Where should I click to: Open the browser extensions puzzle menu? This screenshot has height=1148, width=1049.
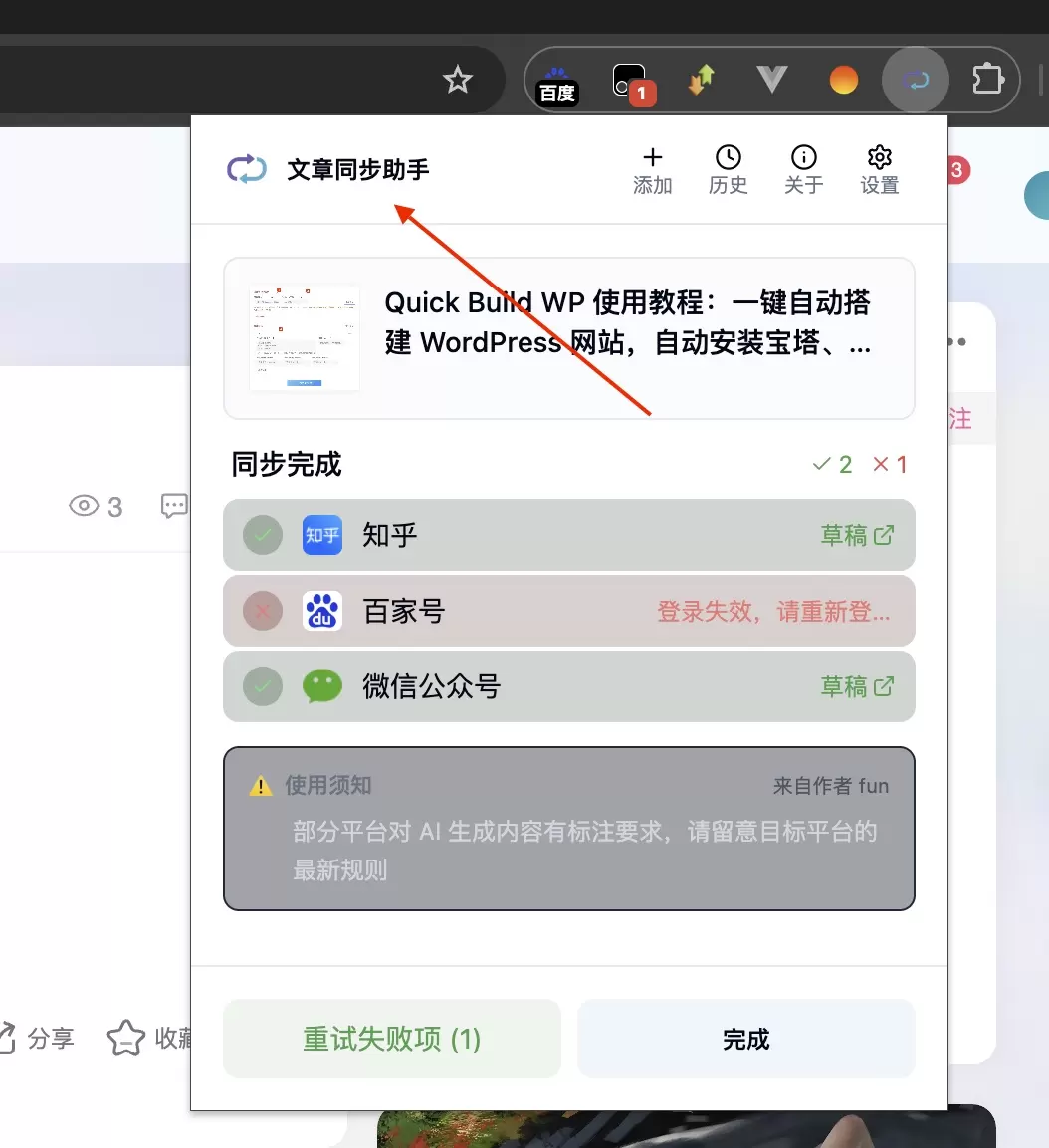(x=987, y=79)
